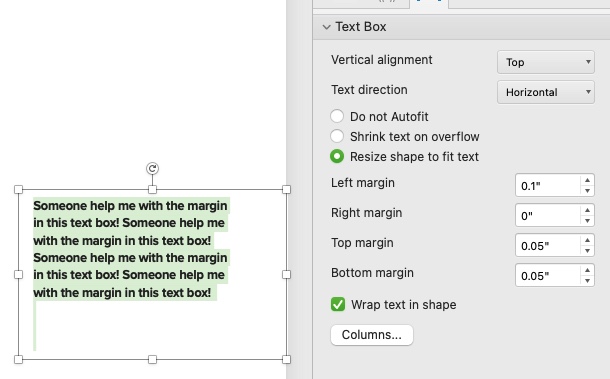Viewport: 610px width, 379px height.
Task: Click the Text direction label
Action: 369,89
